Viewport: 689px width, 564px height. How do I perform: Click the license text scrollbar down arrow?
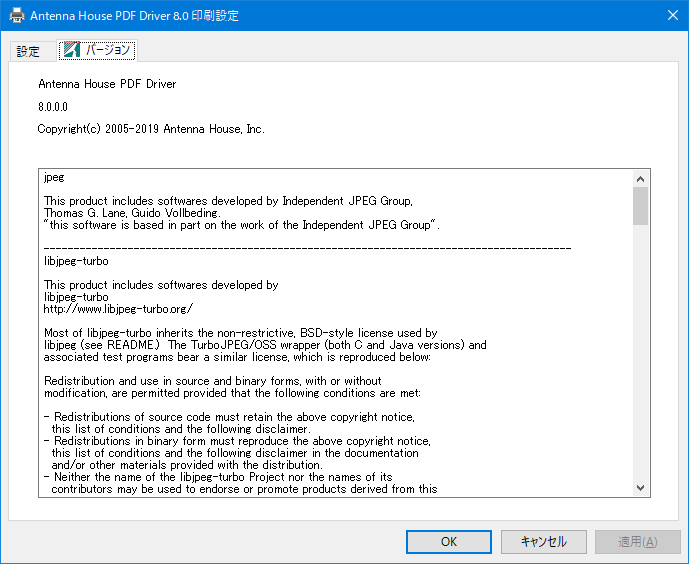click(641, 487)
